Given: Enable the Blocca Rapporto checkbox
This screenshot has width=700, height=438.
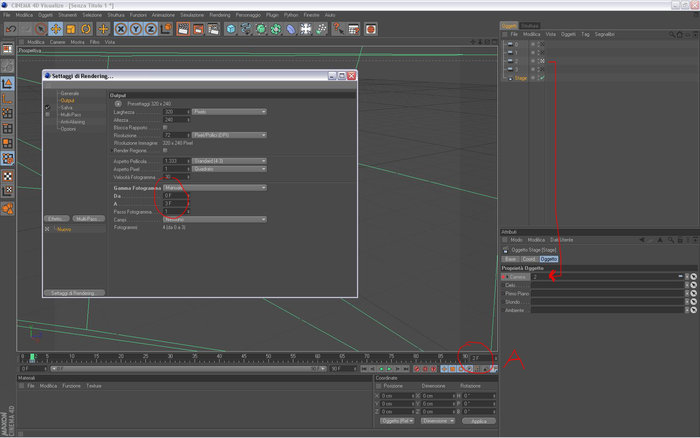Looking at the screenshot, I should pyautogui.click(x=165, y=128).
